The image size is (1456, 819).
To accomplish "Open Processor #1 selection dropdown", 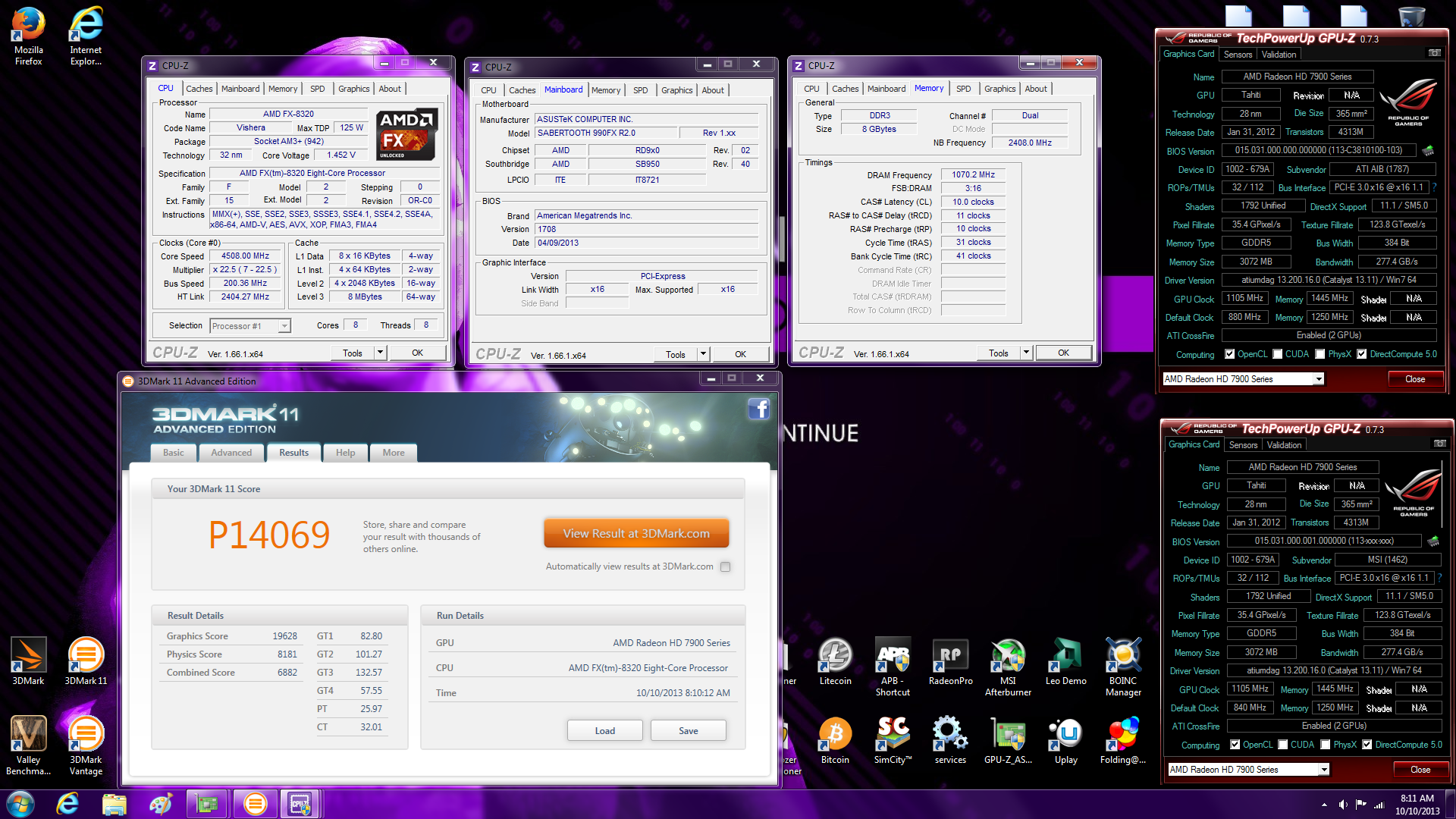I will click(x=250, y=326).
